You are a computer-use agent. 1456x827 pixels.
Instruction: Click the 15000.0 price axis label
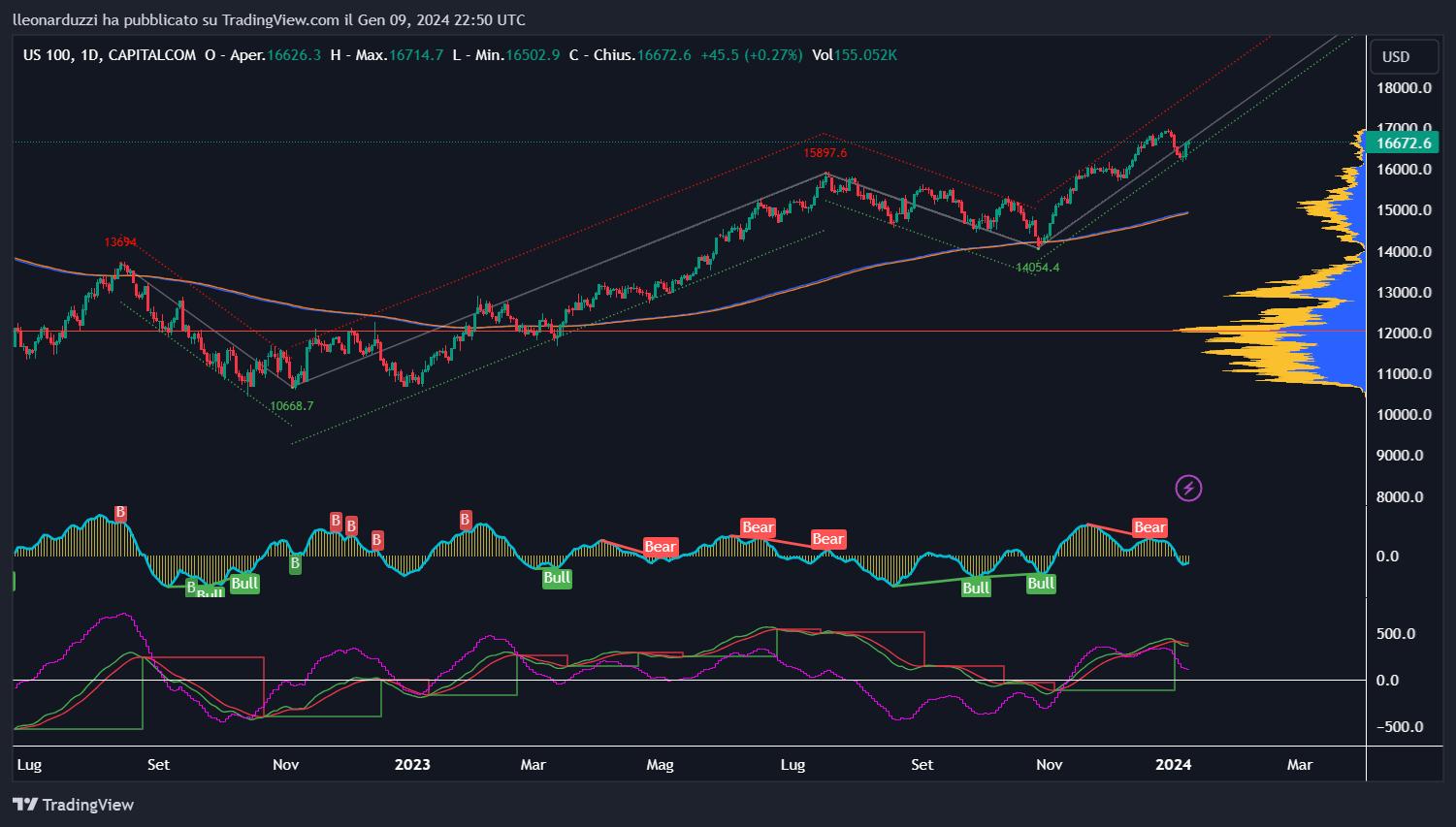pyautogui.click(x=1405, y=210)
